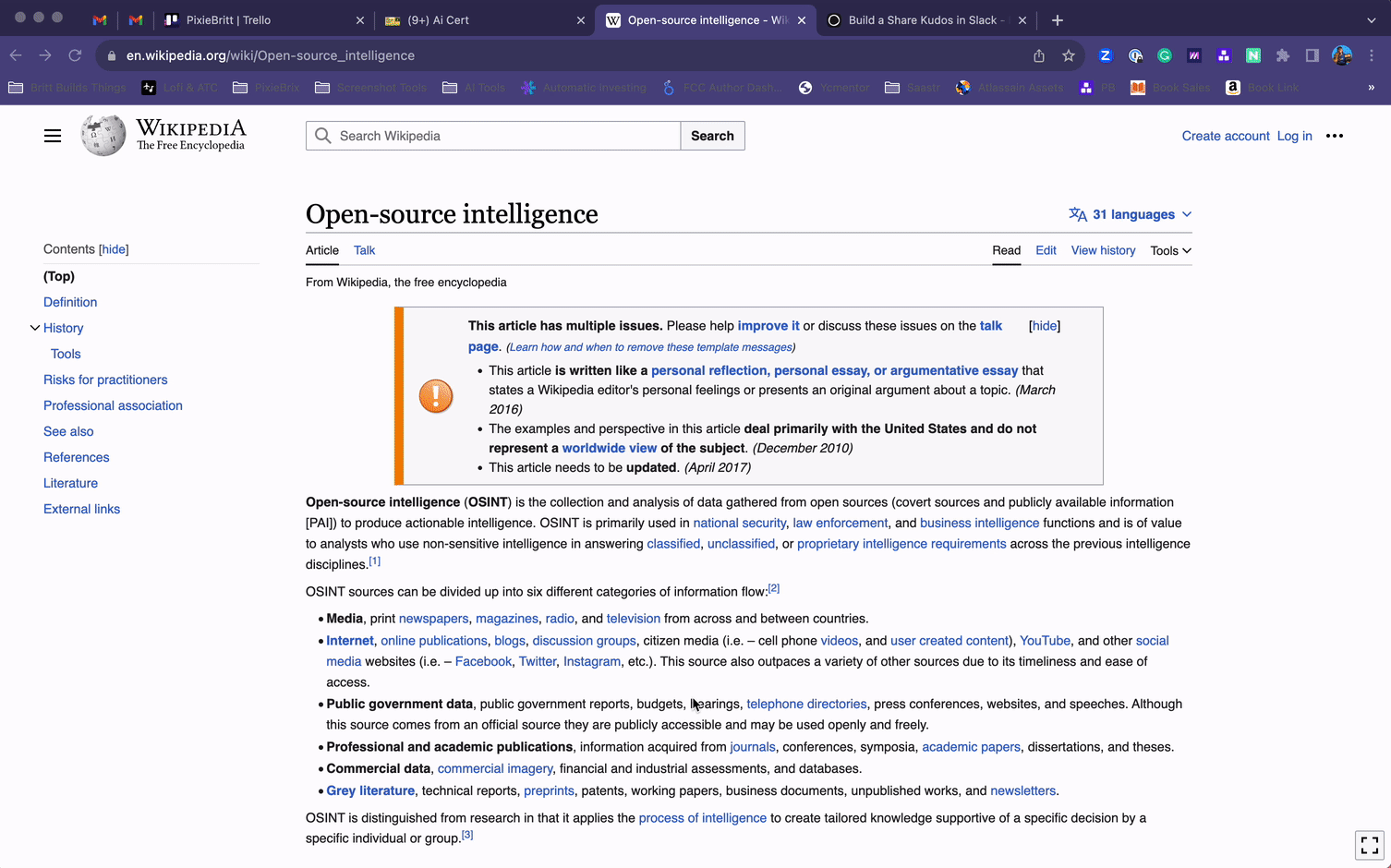Show more bookmarks with double chevron
Viewport: 1391px width, 868px height.
pos(1372,88)
